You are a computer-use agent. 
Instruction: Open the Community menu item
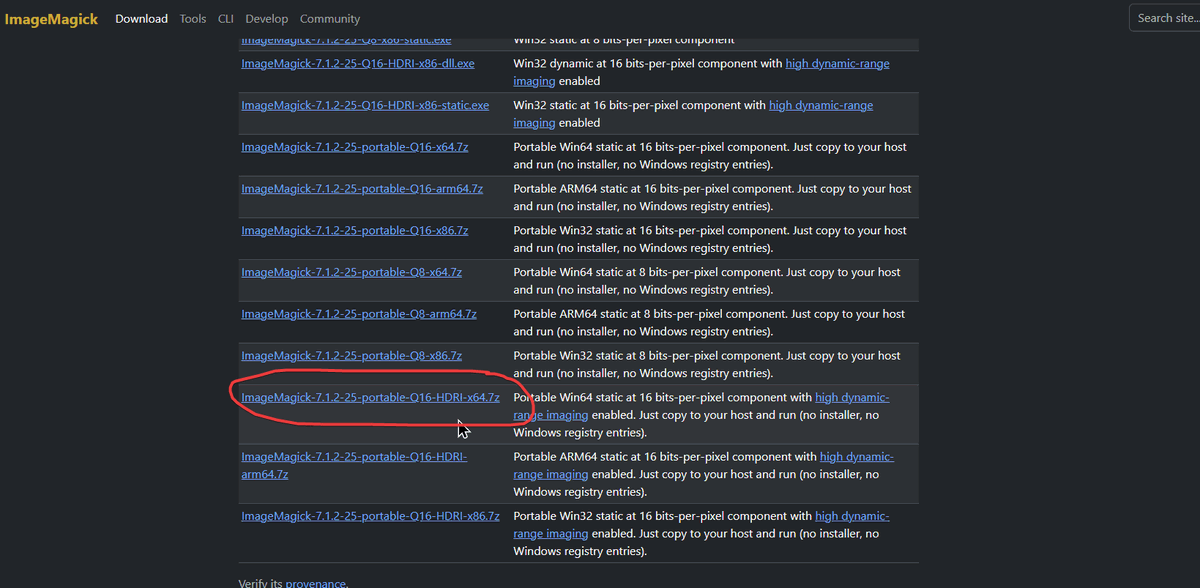(330, 19)
